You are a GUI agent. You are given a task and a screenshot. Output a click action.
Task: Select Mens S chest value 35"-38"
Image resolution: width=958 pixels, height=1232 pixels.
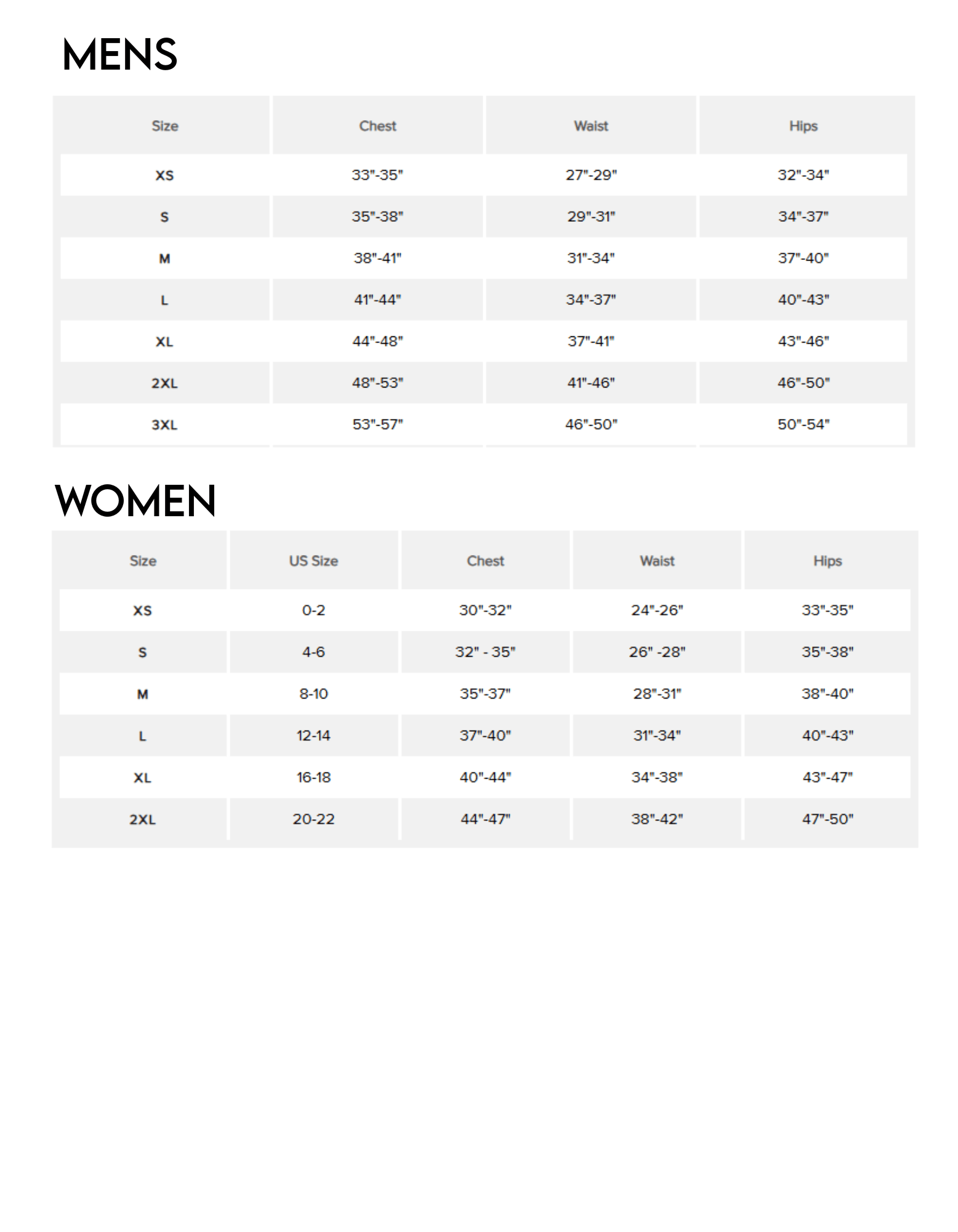[x=377, y=217]
